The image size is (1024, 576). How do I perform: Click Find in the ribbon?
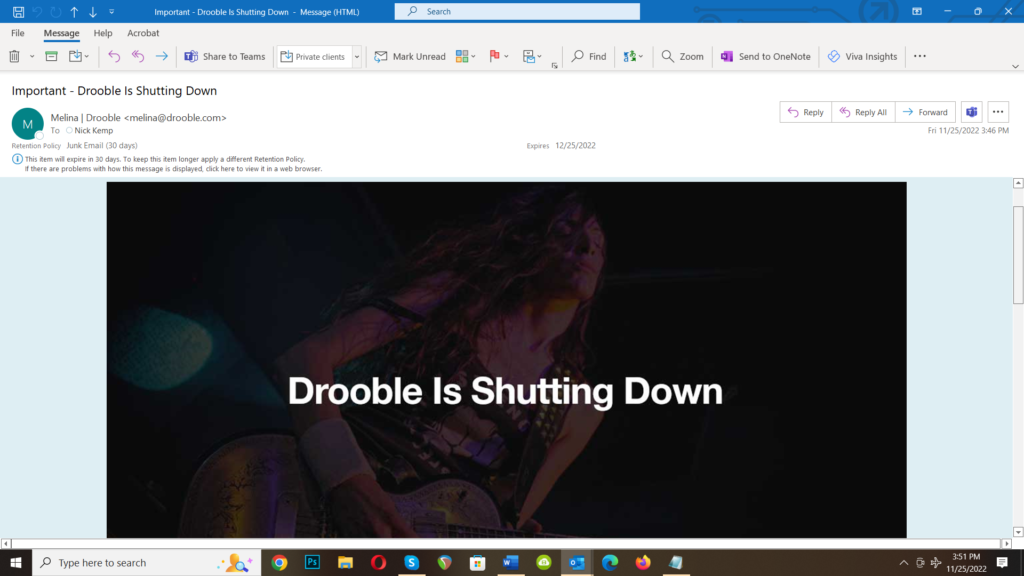[x=588, y=56]
